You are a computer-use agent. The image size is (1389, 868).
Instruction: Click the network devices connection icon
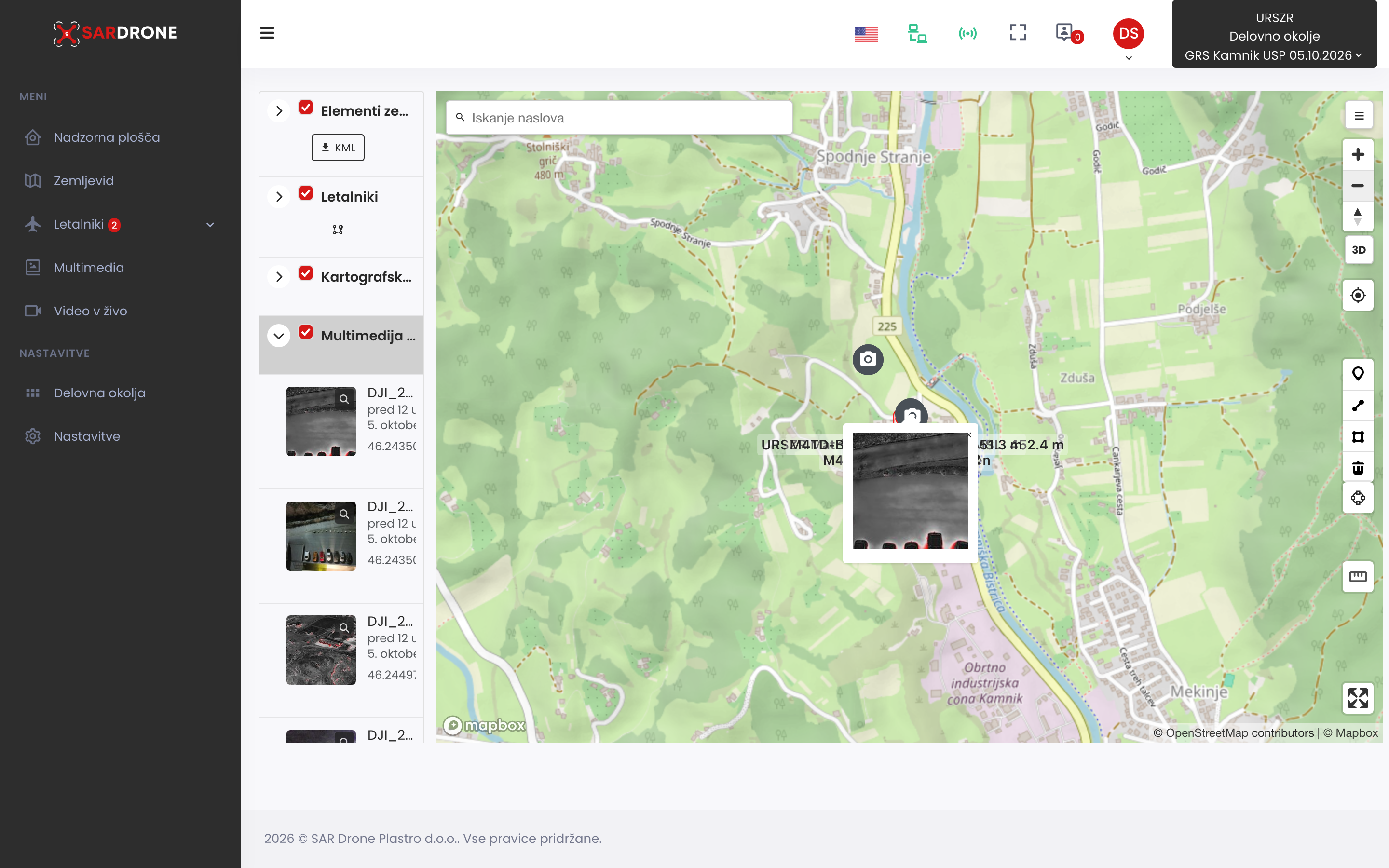[x=917, y=33]
